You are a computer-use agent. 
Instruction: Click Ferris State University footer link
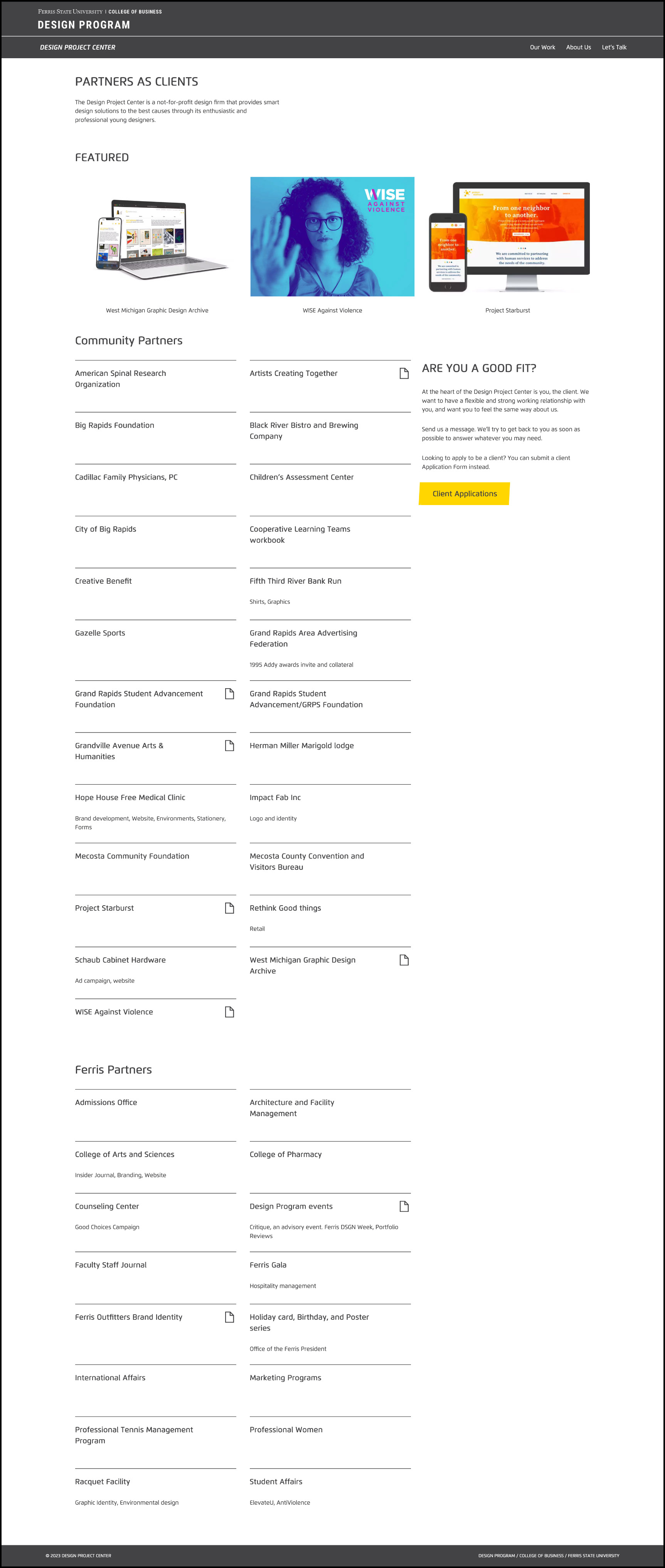coord(593,1555)
